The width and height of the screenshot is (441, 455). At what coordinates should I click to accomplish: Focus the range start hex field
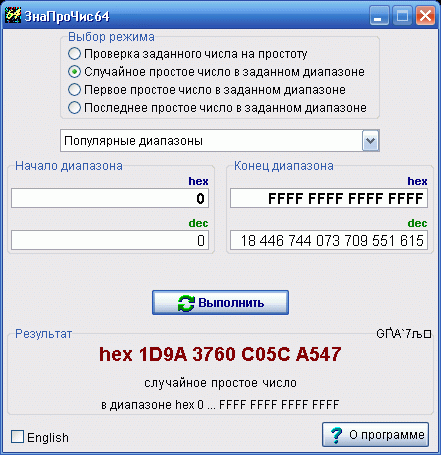click(110, 198)
